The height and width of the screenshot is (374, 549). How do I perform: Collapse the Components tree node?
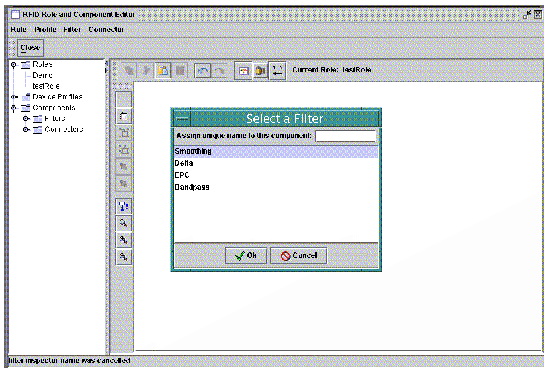pos(14,108)
